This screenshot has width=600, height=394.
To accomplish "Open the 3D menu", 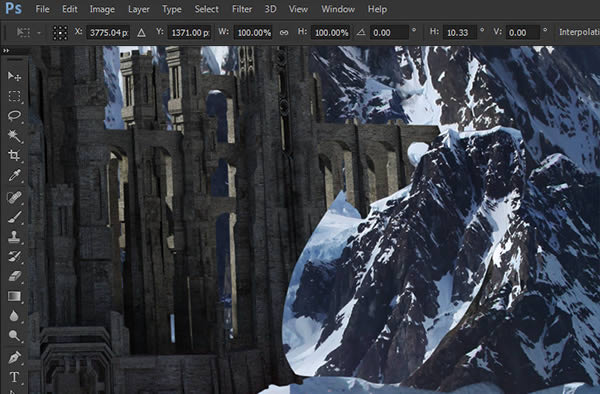I will [x=271, y=9].
